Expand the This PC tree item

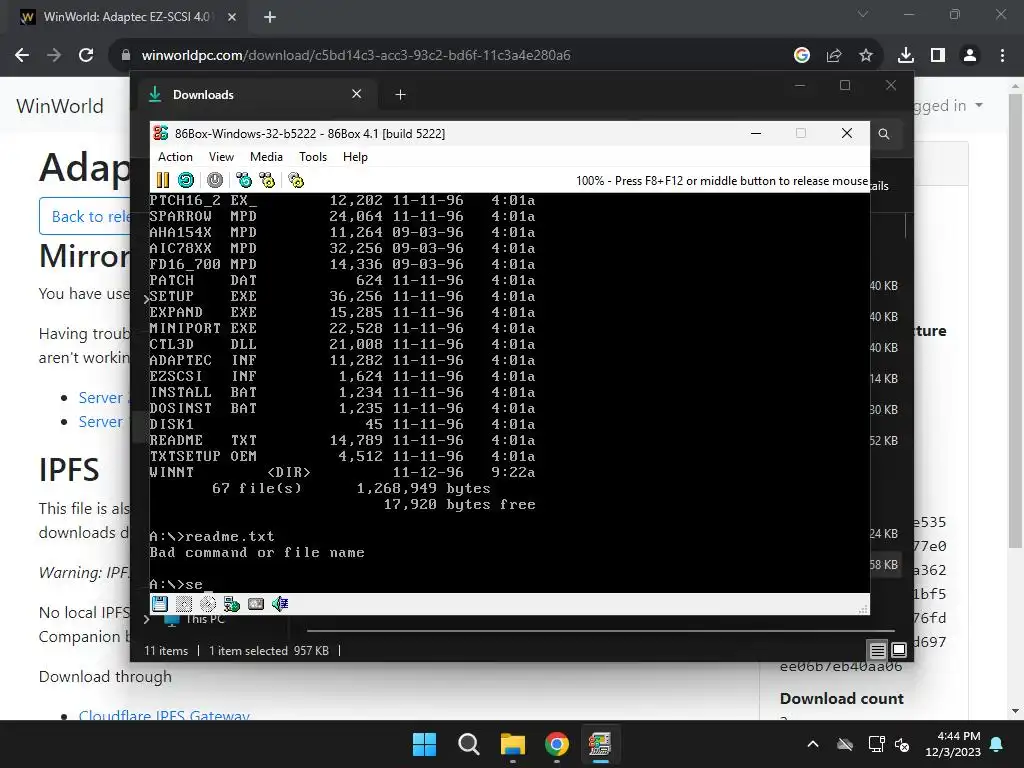click(147, 619)
